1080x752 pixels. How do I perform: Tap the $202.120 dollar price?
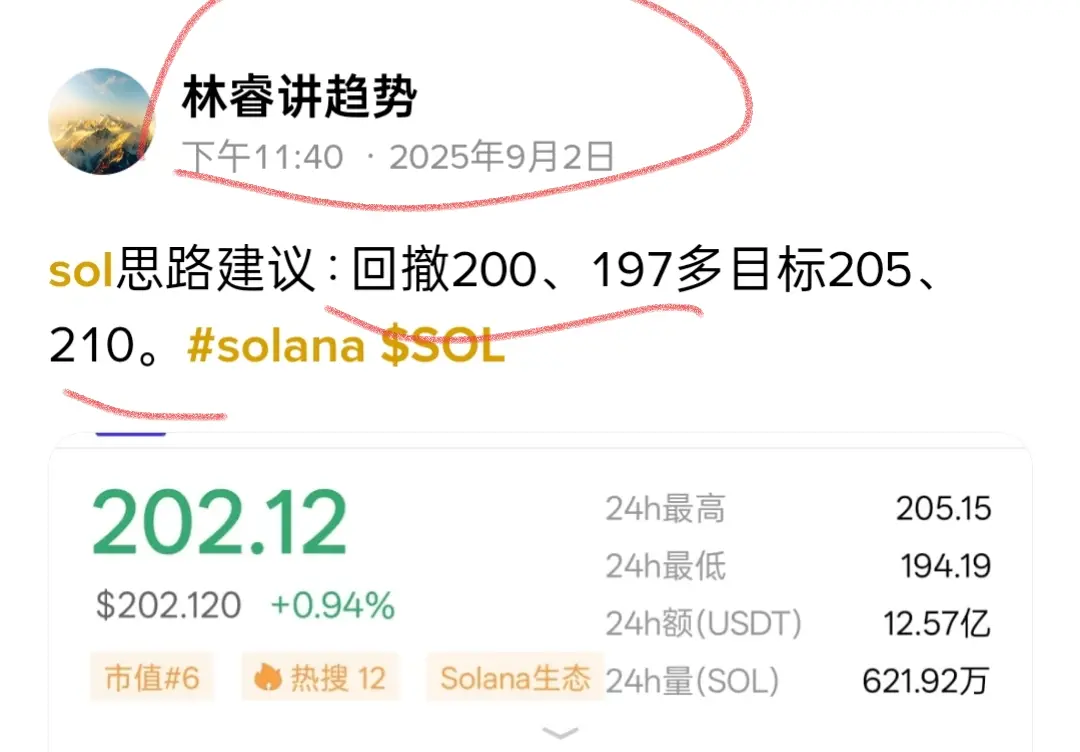click(168, 605)
